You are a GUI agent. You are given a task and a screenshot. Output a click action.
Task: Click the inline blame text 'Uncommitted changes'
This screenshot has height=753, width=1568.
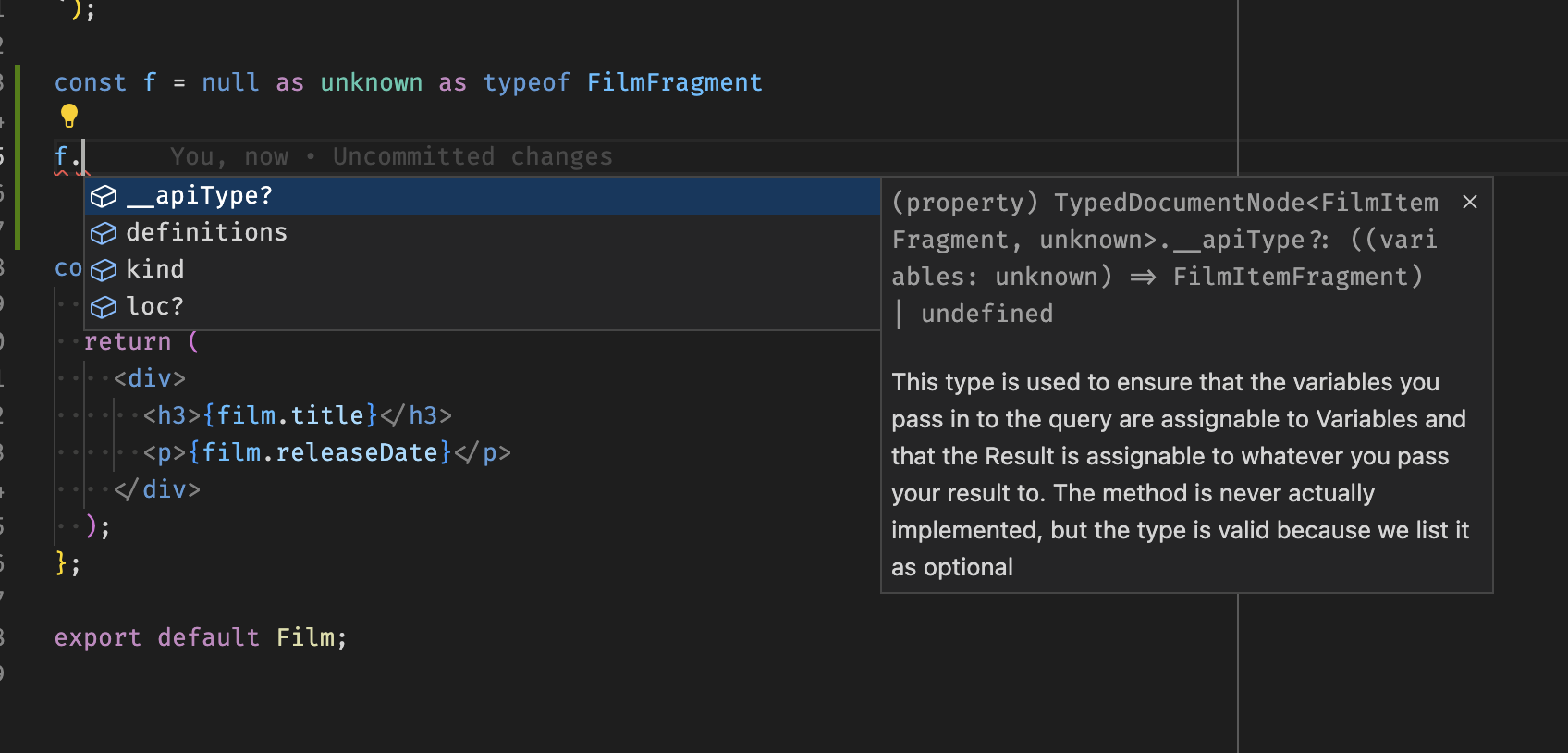coord(472,157)
